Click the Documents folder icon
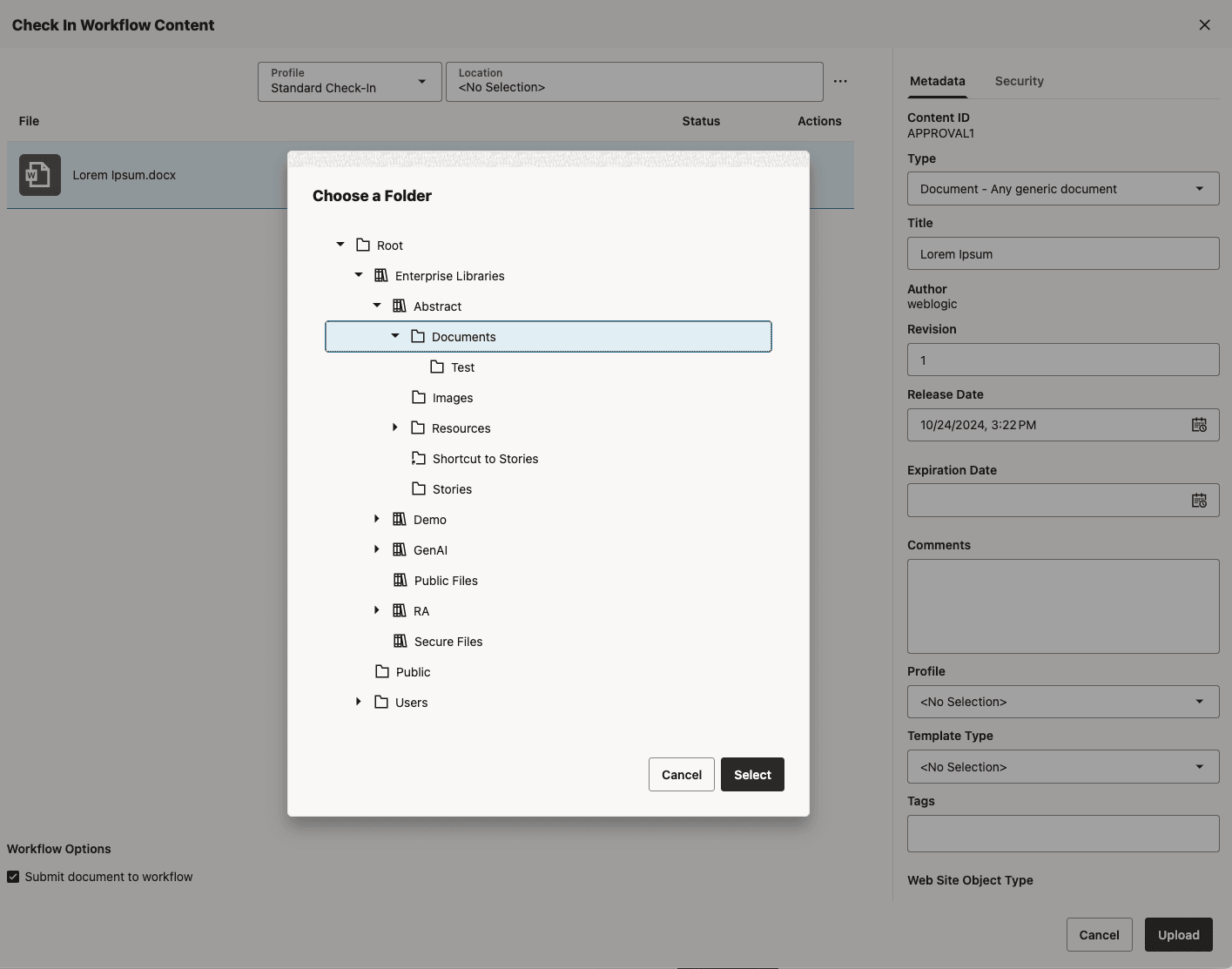This screenshot has height=969, width=1232. [418, 336]
